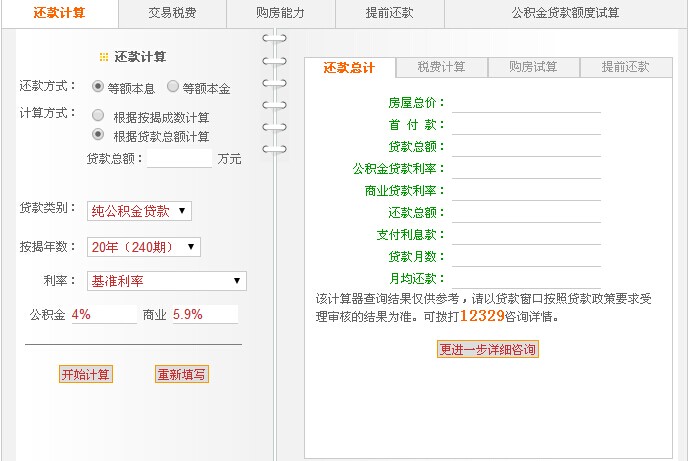The image size is (689, 461).
Task: Focus the 公积金 rate field showing 4%
Action: 103,314
